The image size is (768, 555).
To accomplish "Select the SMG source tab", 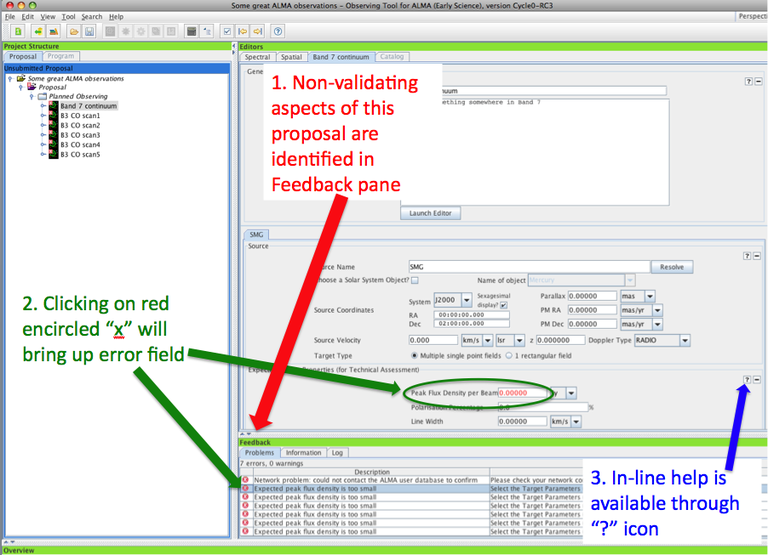I will tap(256, 235).
